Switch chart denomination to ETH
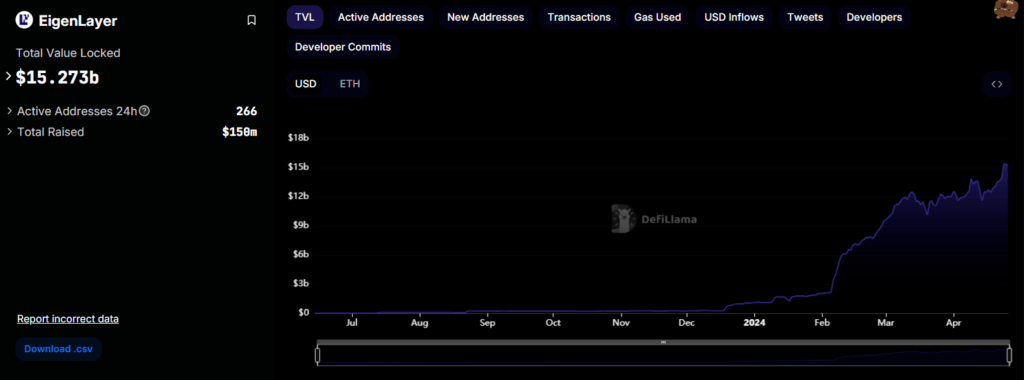The image size is (1024, 380). (x=350, y=84)
